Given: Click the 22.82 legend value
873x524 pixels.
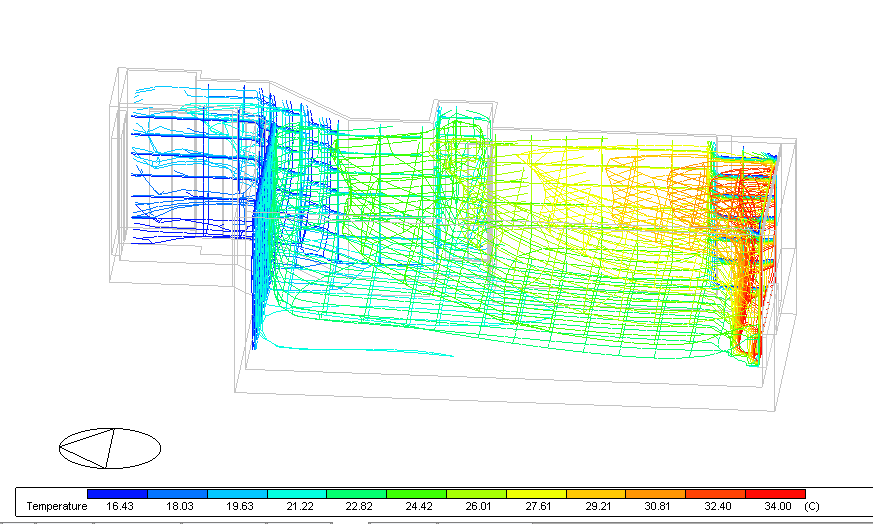Looking at the screenshot, I should [x=359, y=506].
